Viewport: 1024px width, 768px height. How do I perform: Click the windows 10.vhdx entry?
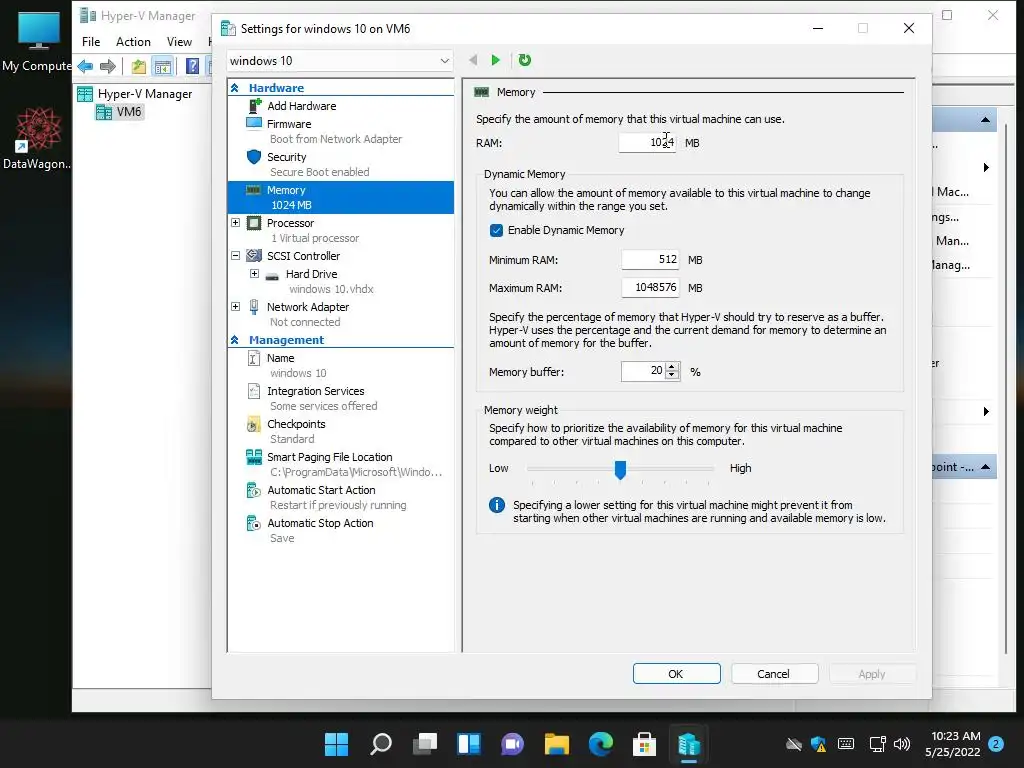(331, 289)
